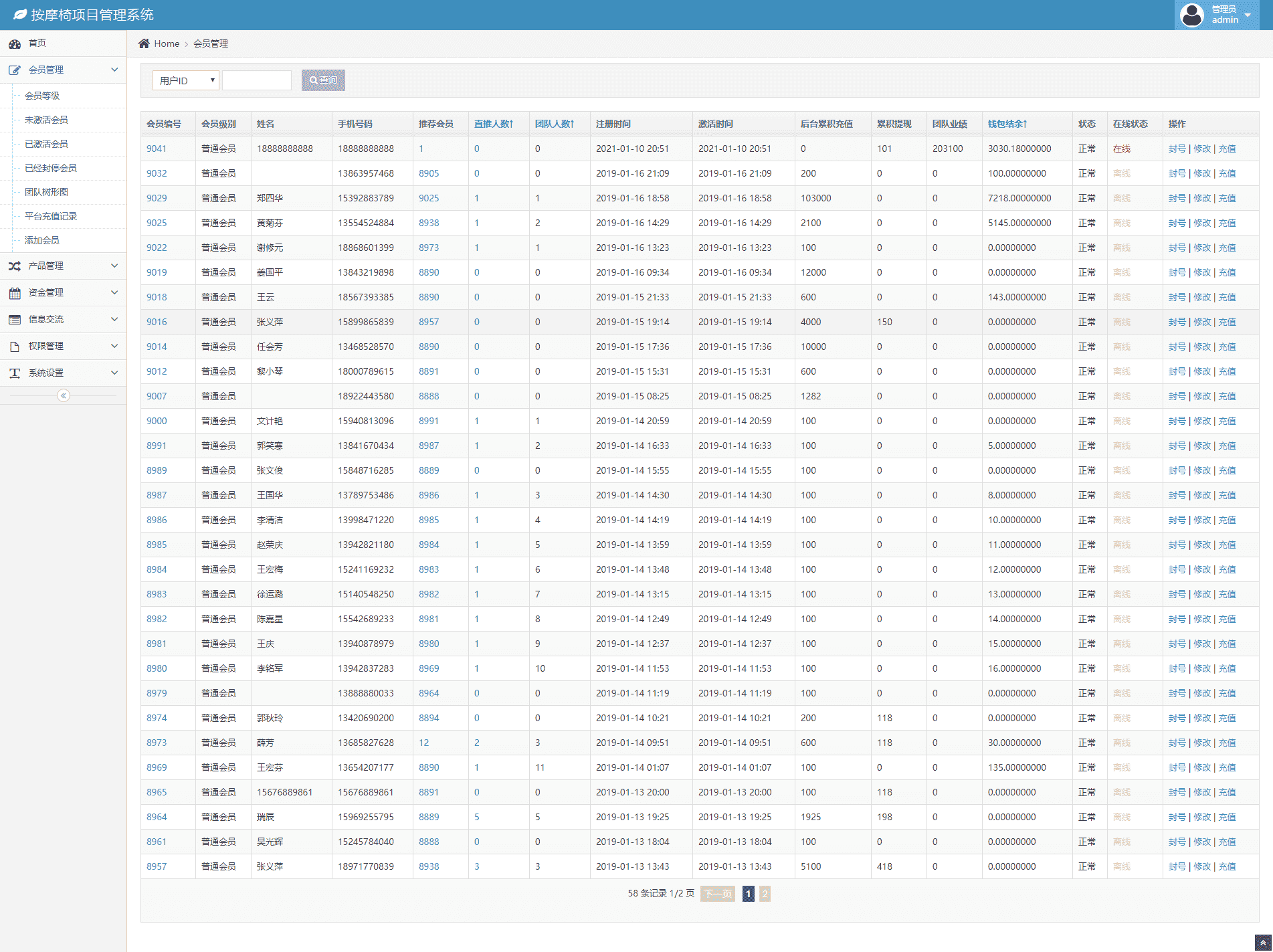The height and width of the screenshot is (952, 1273).
Task: Click the text icon for 系统设置
Action: click(x=15, y=373)
